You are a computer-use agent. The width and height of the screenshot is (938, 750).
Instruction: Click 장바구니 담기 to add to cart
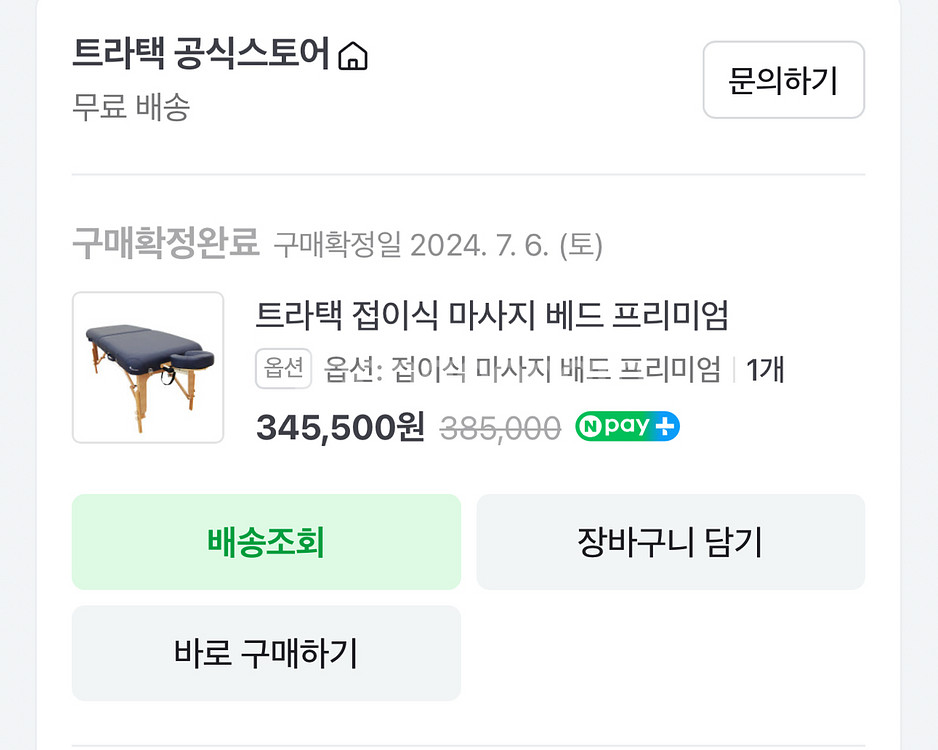pos(670,542)
